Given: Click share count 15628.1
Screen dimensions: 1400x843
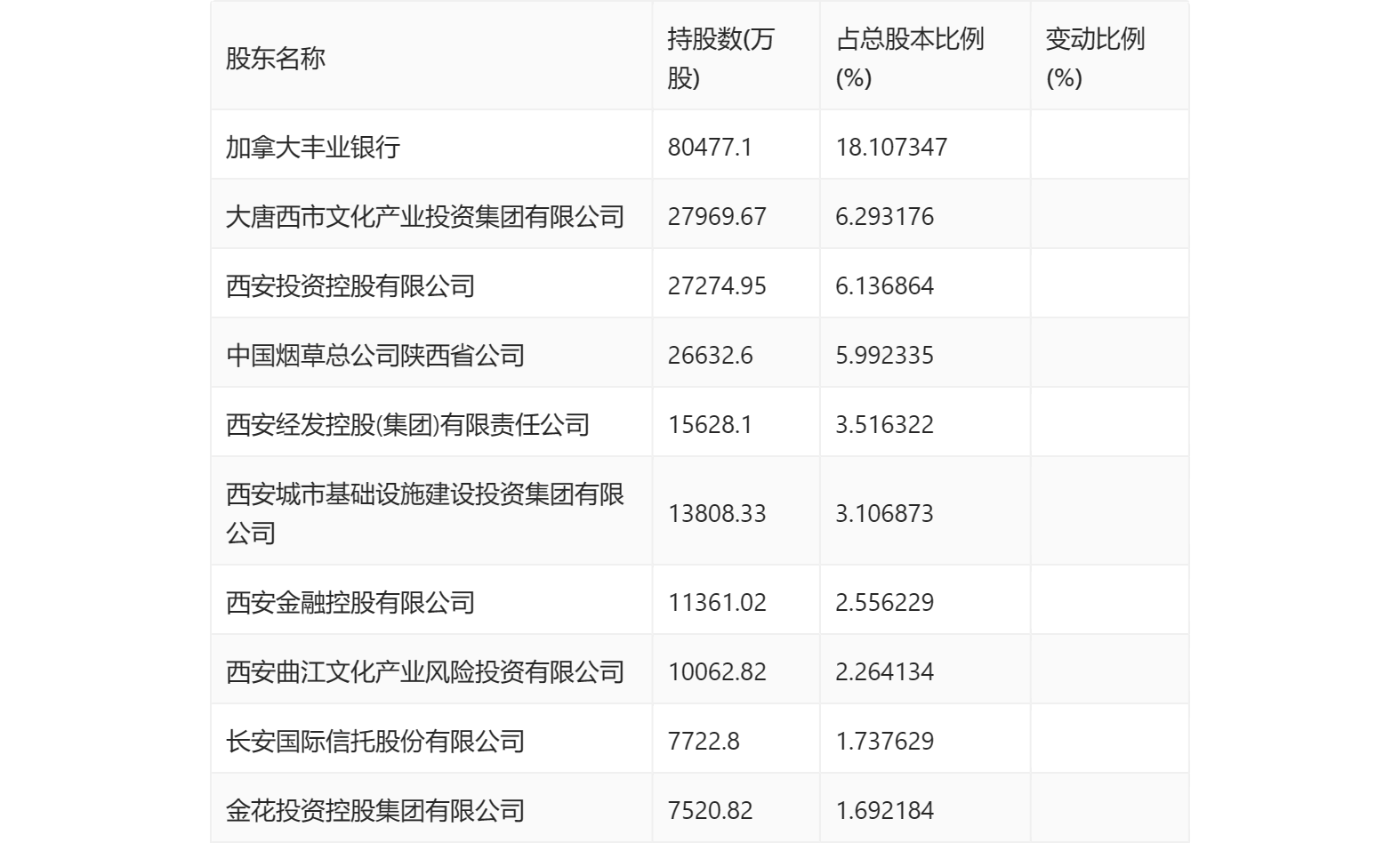Looking at the screenshot, I should [x=710, y=424].
